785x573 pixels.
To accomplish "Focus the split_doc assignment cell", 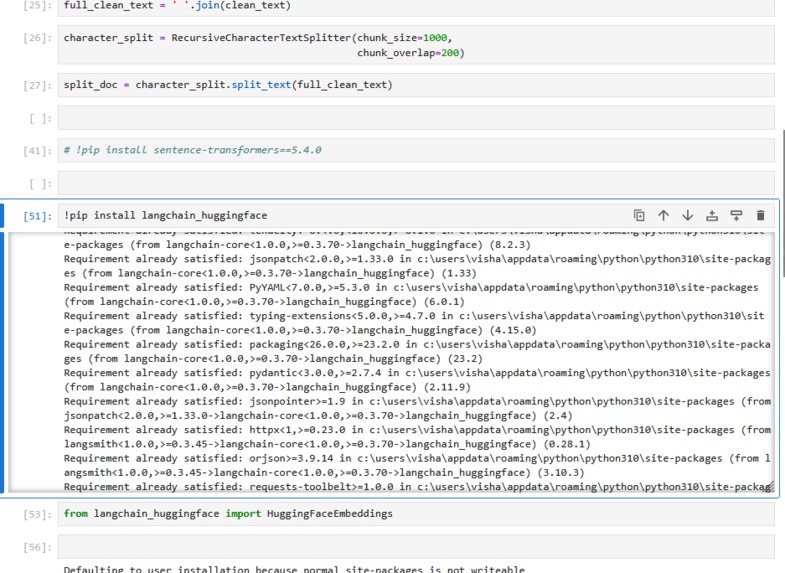I will 416,85.
